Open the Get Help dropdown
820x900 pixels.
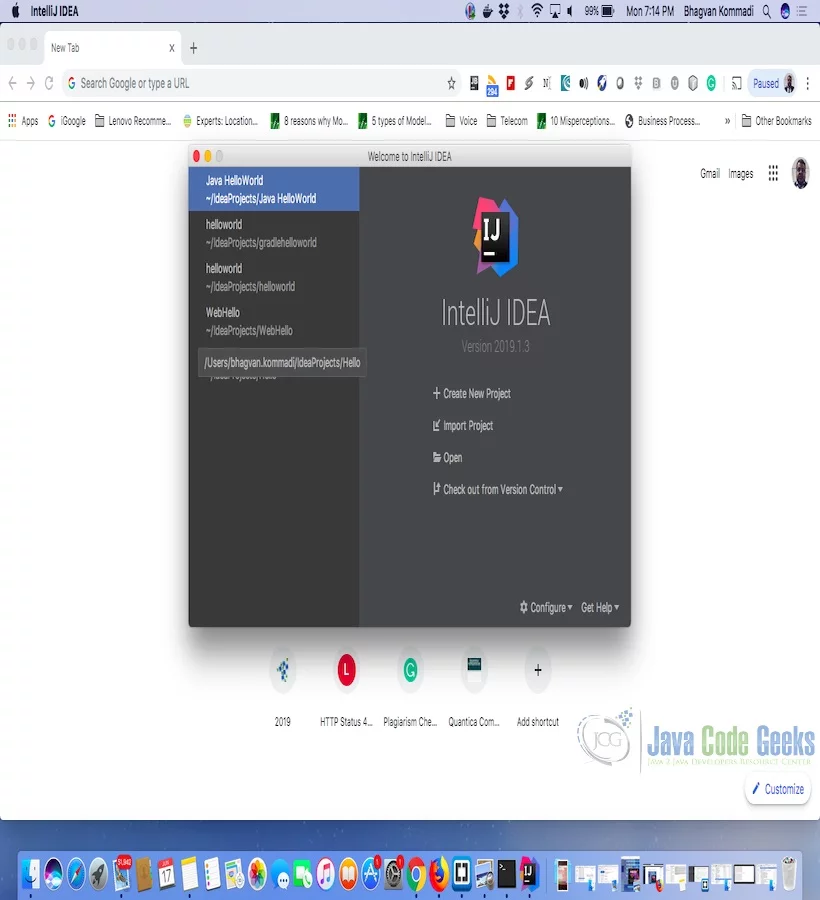click(x=600, y=607)
